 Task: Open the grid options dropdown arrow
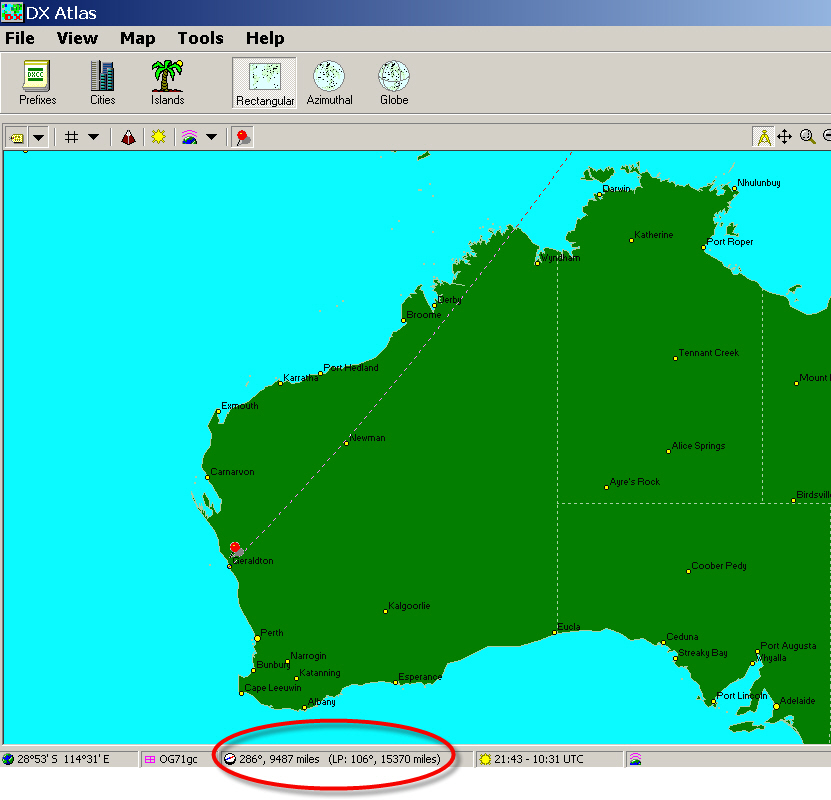tap(92, 136)
